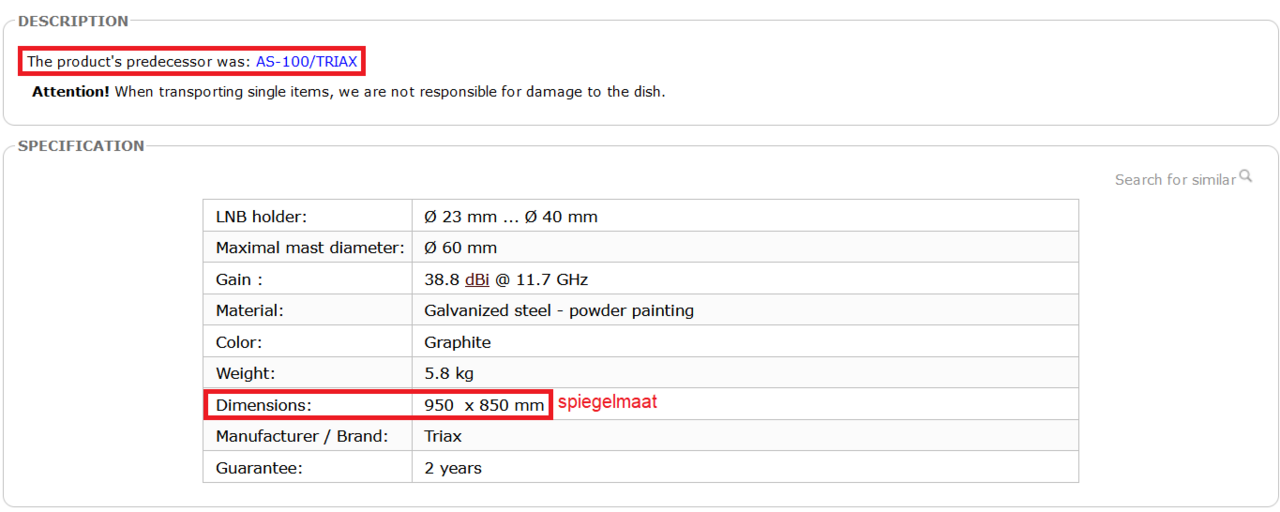Click the Maximal mast diameter label
The width and height of the screenshot is (1280, 512).
pos(309,248)
